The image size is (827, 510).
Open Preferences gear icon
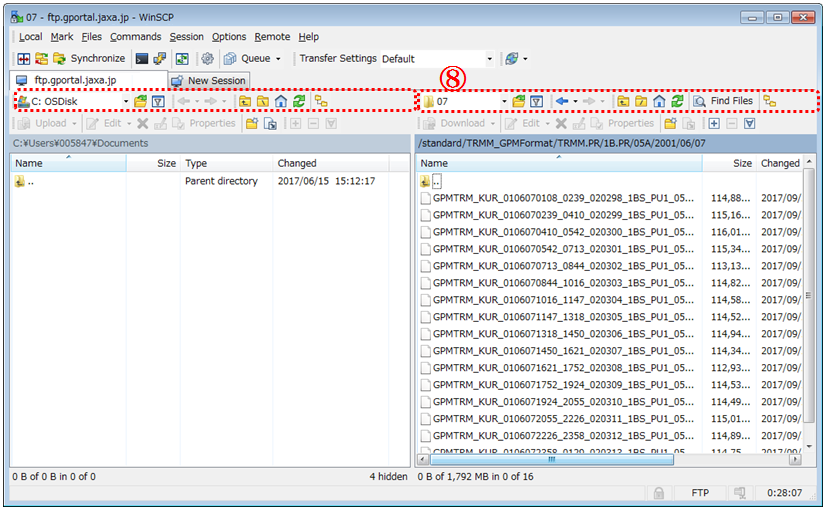[x=207, y=59]
